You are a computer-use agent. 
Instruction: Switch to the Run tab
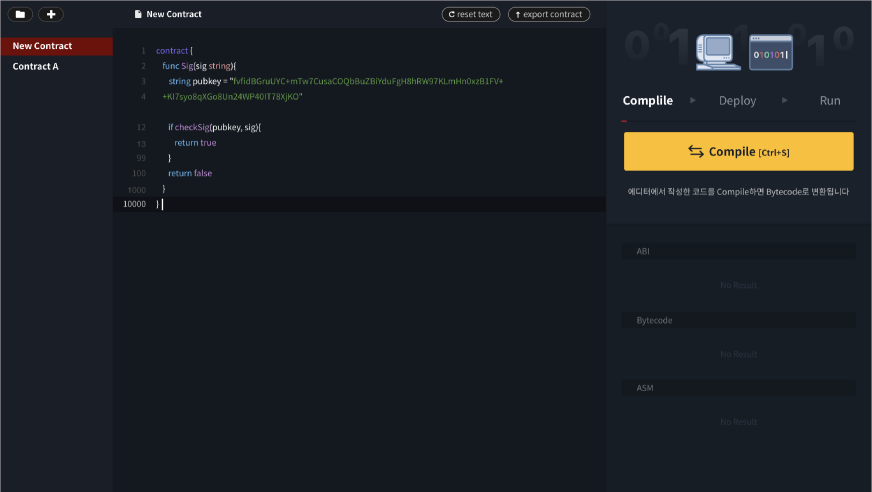829,101
